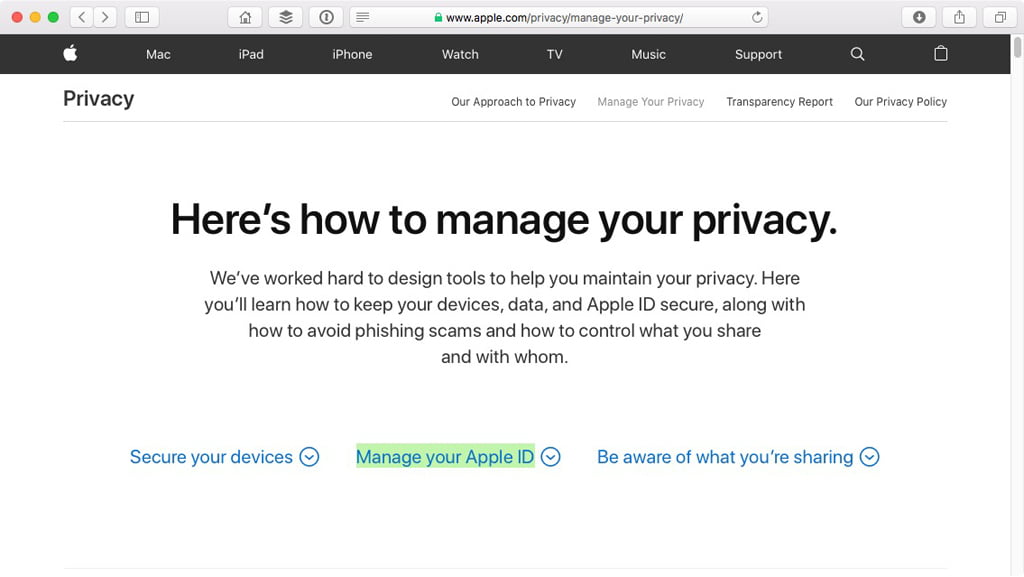Image resolution: width=1024 pixels, height=577 pixels.
Task: Go to Our Approach to Privacy
Action: (x=513, y=102)
